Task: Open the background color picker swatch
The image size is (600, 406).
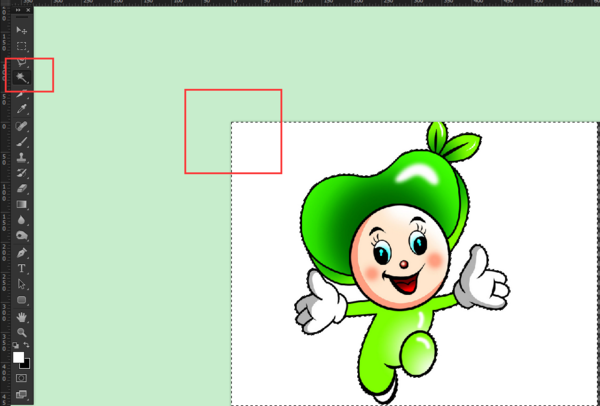Action: 25,363
